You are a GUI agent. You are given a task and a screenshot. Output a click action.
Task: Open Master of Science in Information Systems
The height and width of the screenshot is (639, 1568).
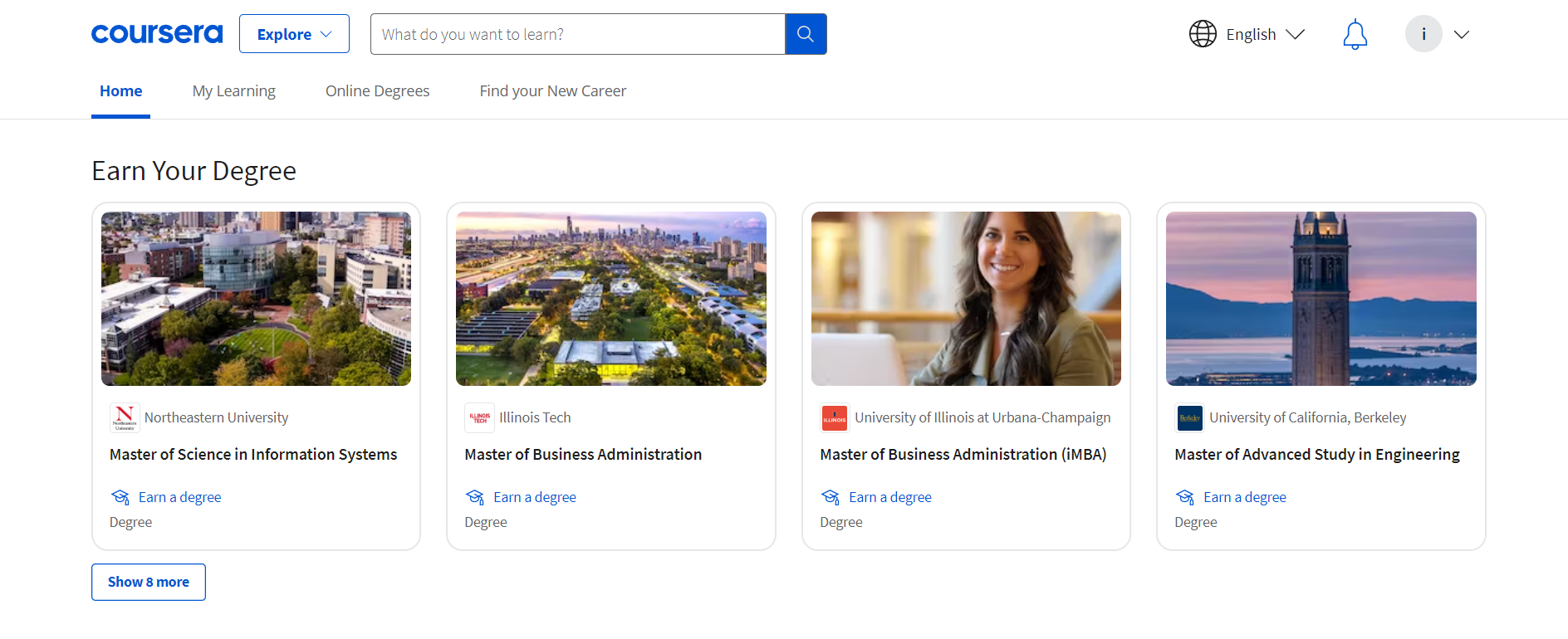click(x=253, y=454)
